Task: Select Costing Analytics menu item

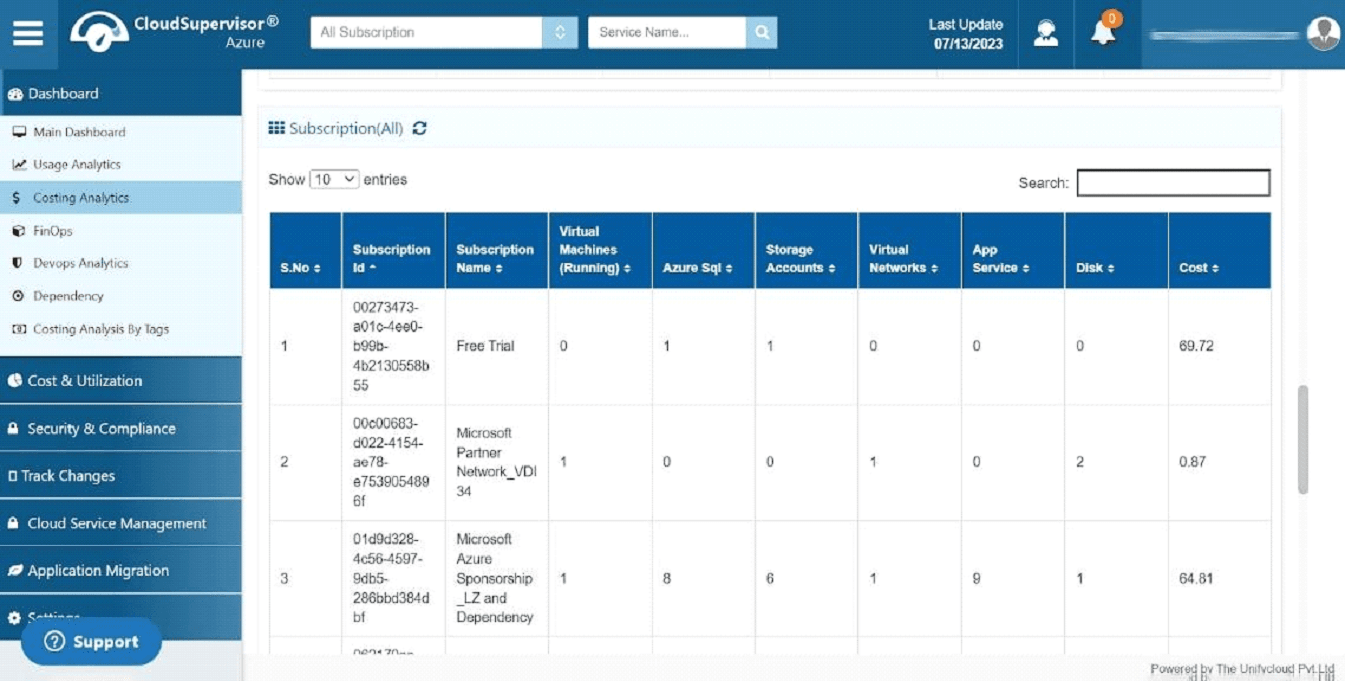Action: point(121,198)
